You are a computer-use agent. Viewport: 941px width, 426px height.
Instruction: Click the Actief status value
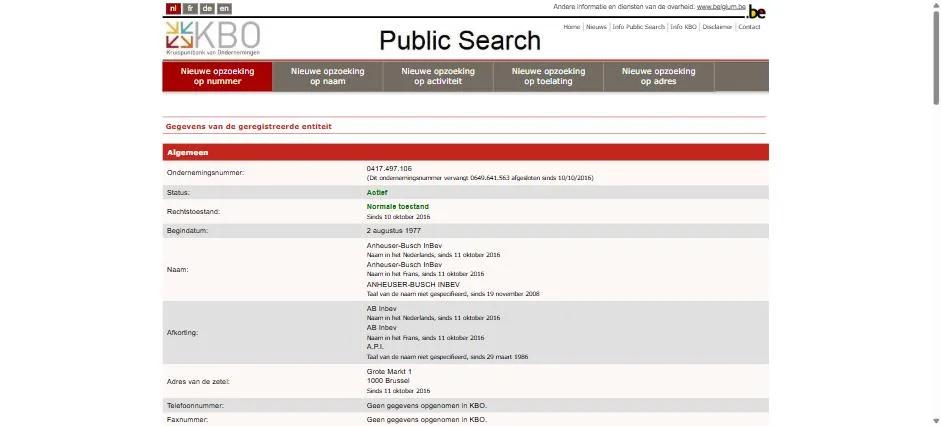click(x=377, y=193)
